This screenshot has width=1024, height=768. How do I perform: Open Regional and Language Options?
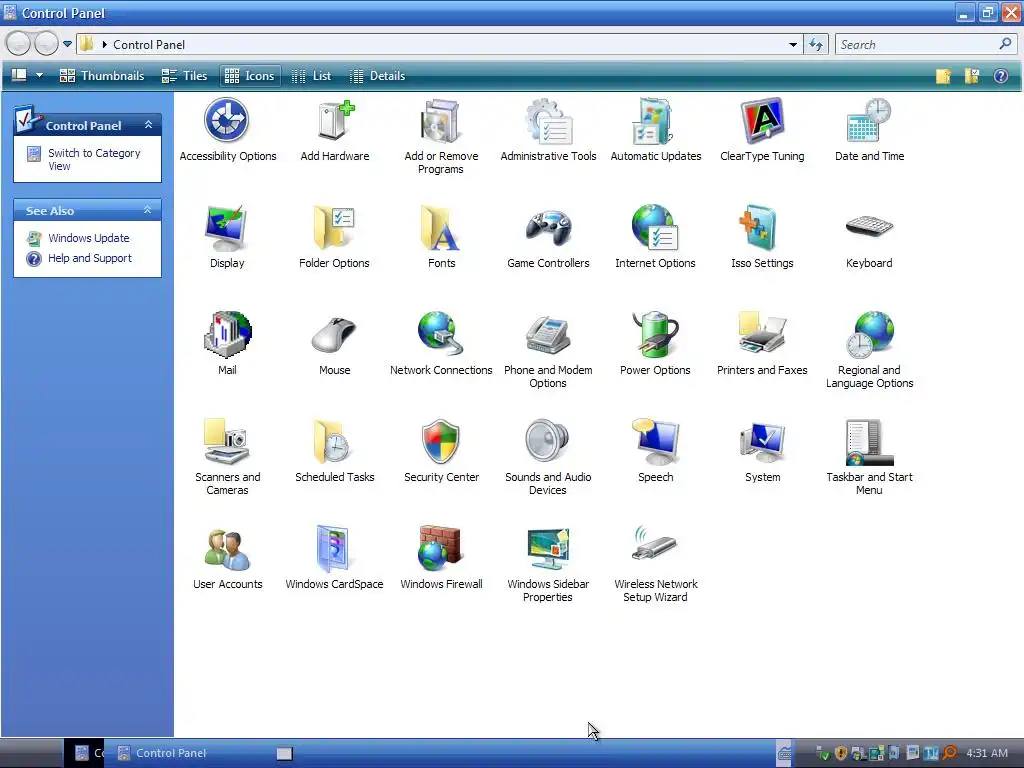[x=869, y=350]
